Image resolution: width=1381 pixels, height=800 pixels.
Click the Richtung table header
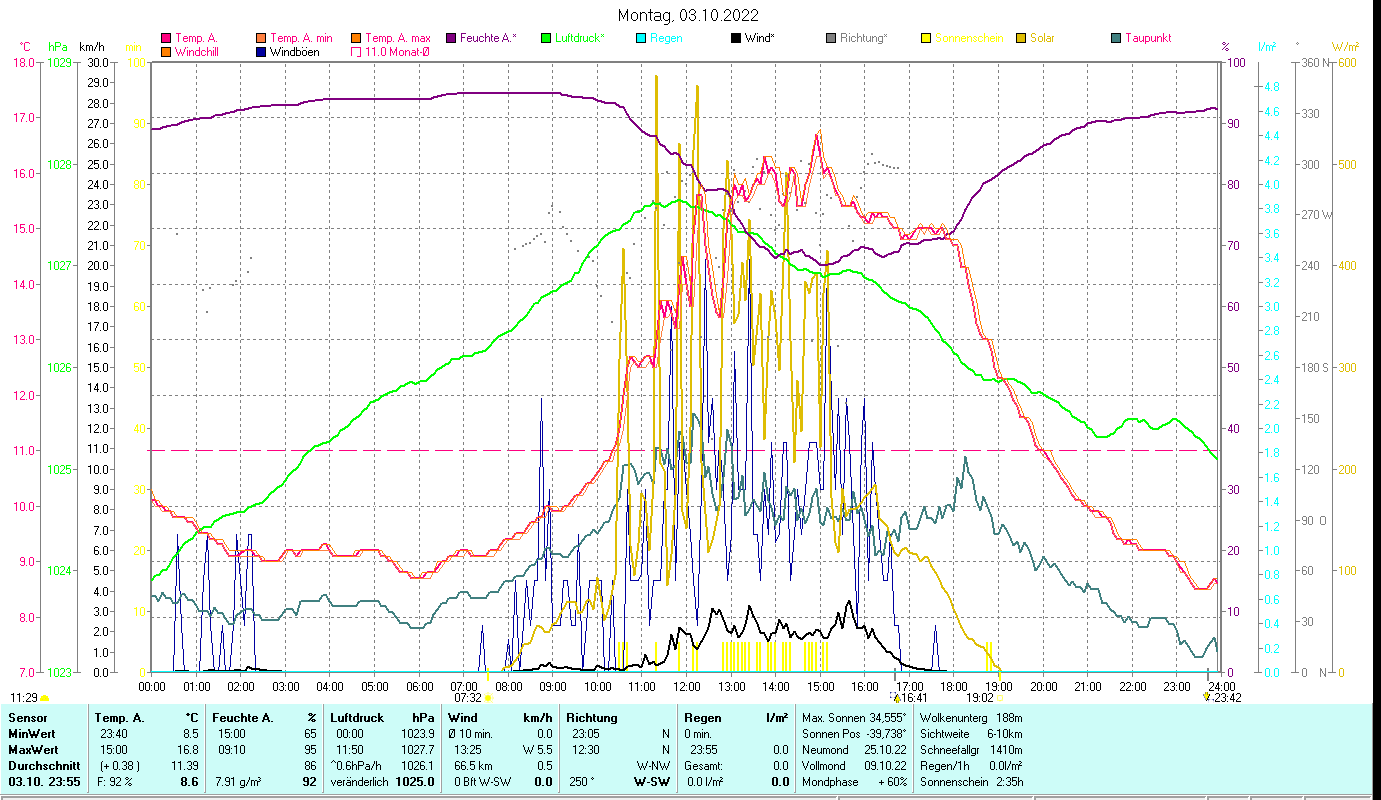coord(592,718)
